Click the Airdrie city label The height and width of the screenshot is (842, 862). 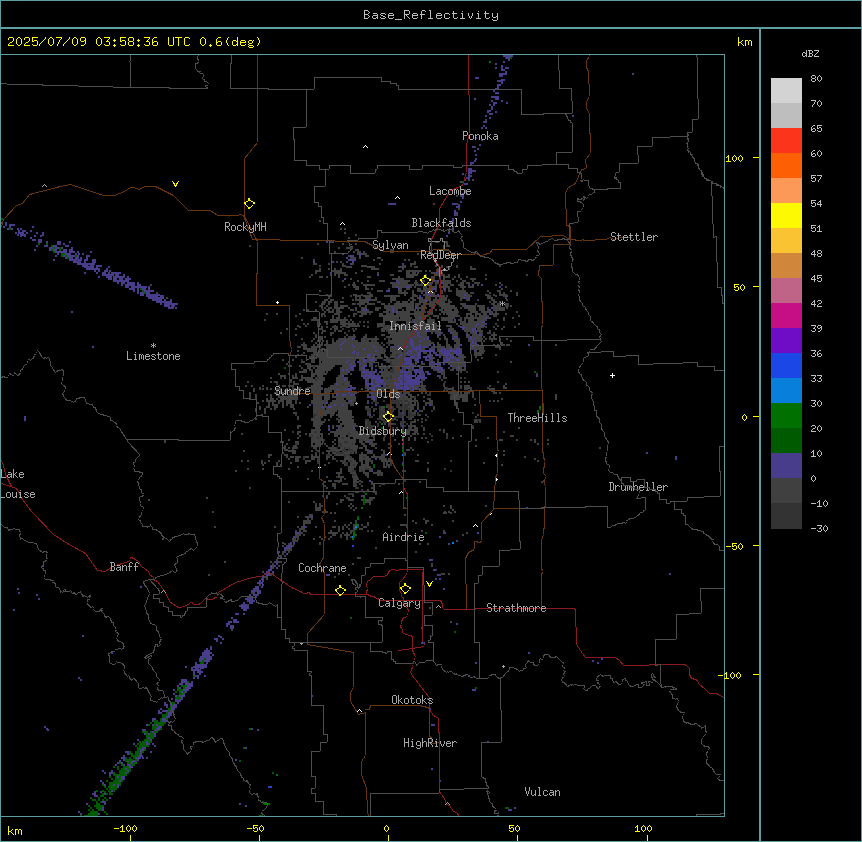[404, 537]
